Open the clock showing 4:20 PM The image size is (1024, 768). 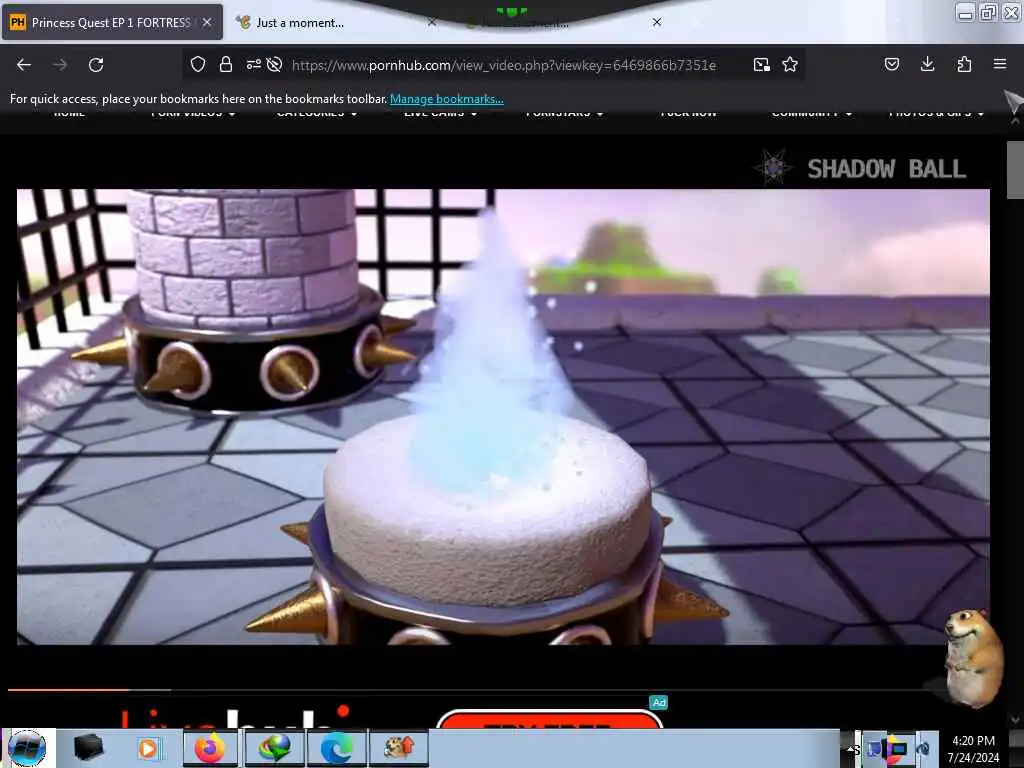tap(973, 749)
